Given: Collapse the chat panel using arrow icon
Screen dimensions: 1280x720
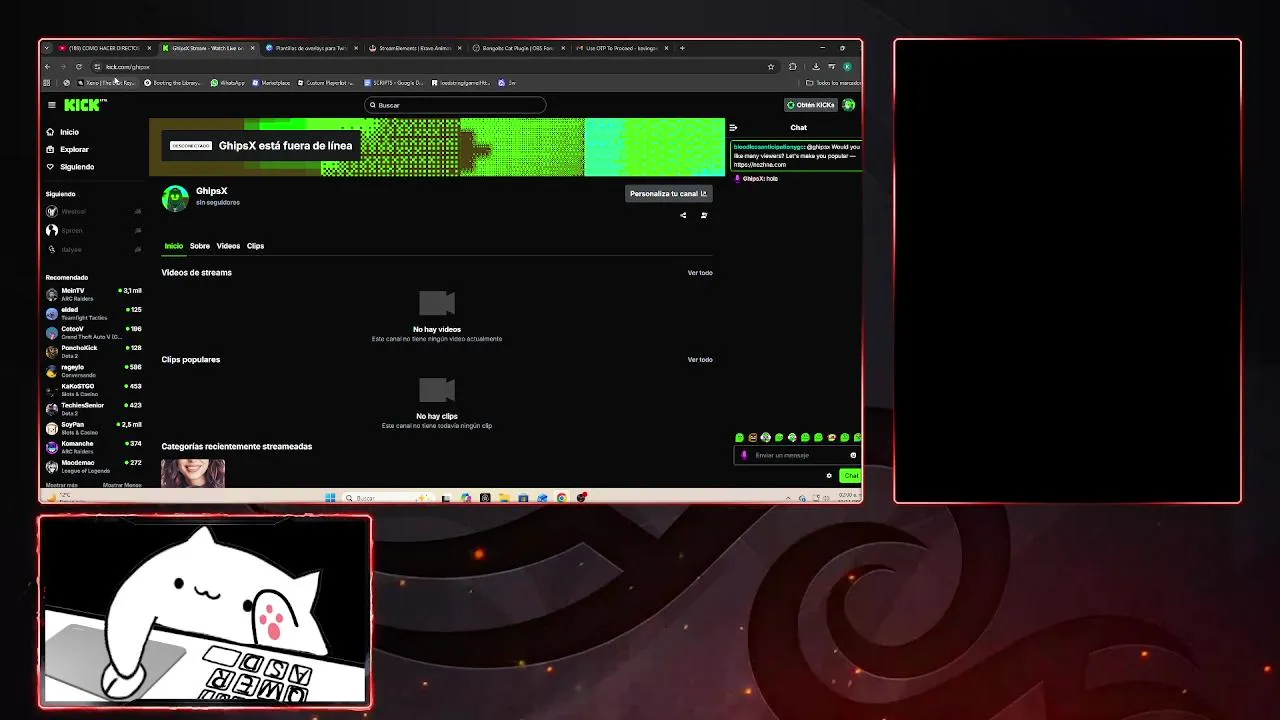Looking at the screenshot, I should coord(733,128).
